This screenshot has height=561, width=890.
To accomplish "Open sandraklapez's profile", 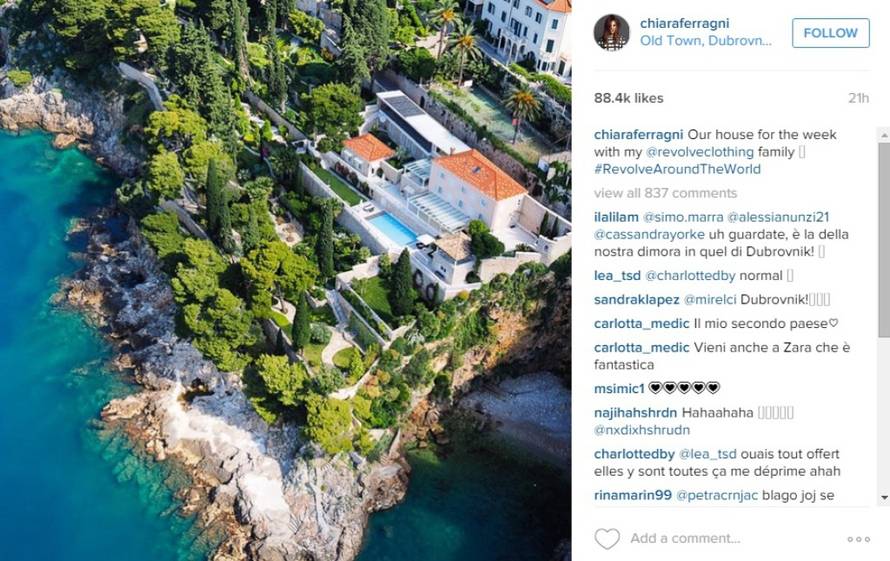I will (636, 300).
